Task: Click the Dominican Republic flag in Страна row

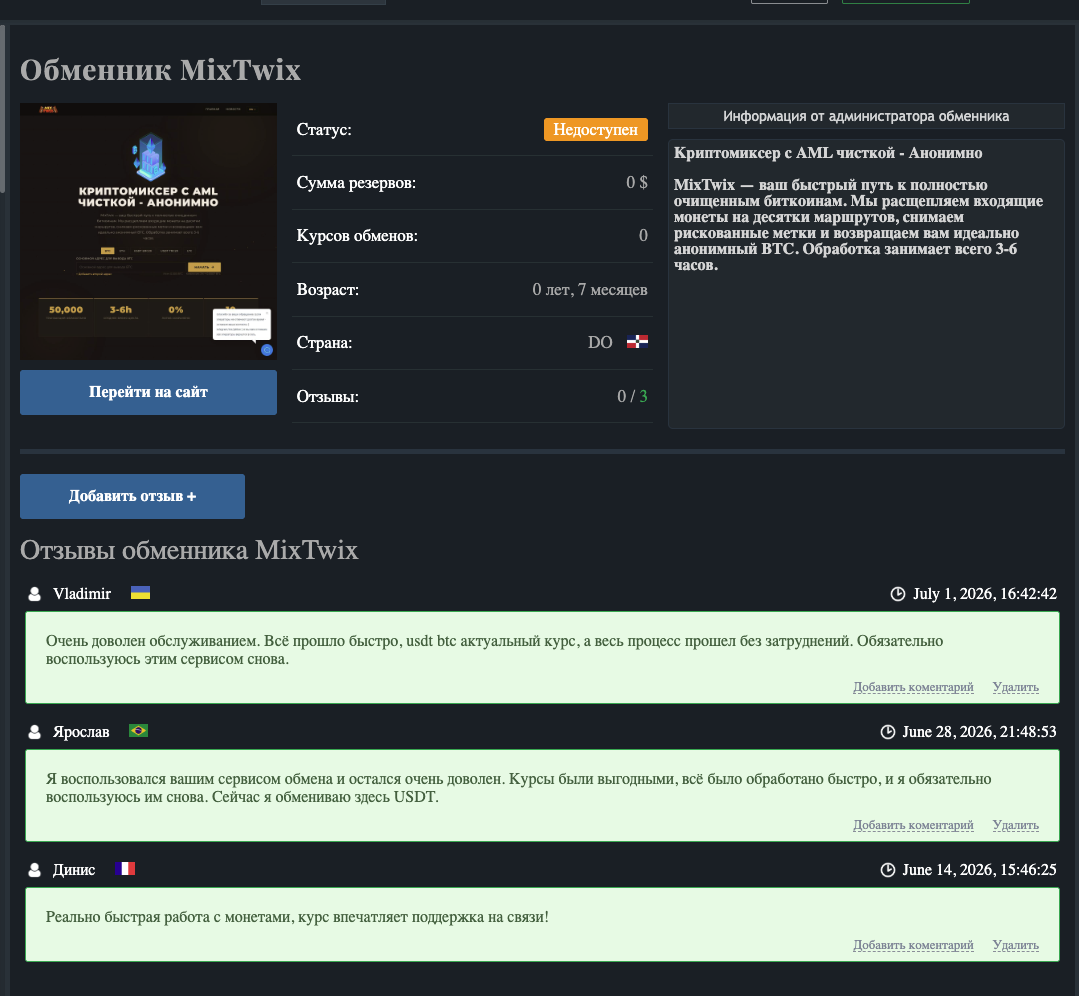Action: (637, 341)
